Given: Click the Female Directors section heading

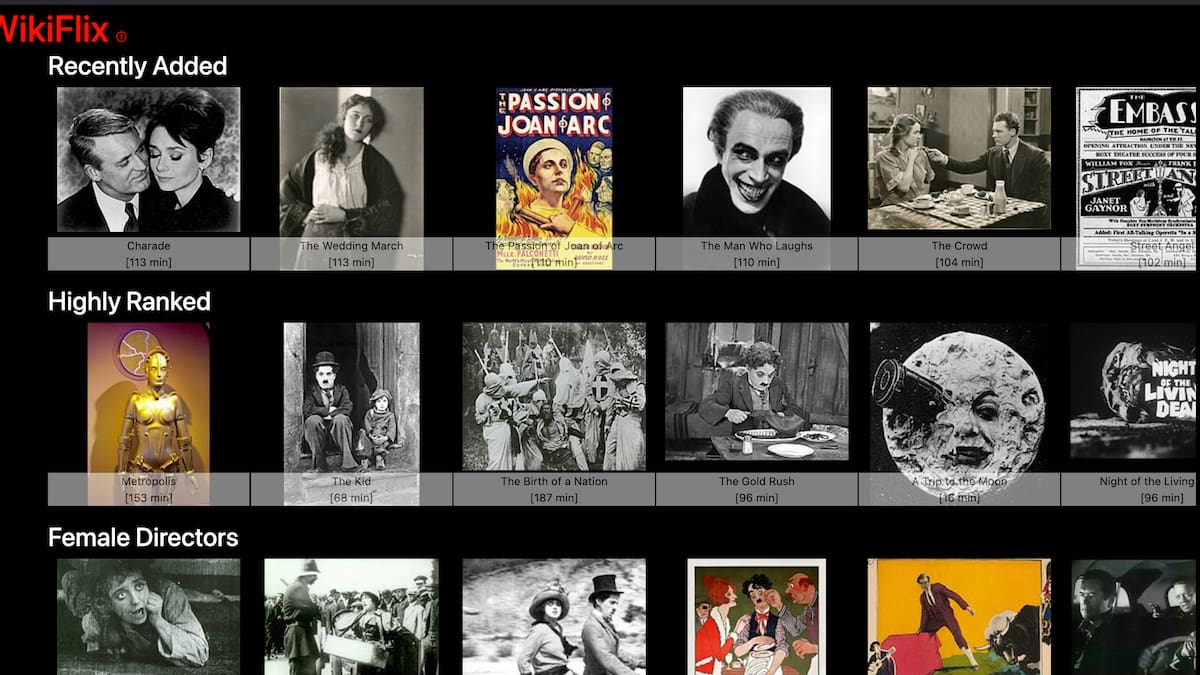Looking at the screenshot, I should [x=143, y=538].
